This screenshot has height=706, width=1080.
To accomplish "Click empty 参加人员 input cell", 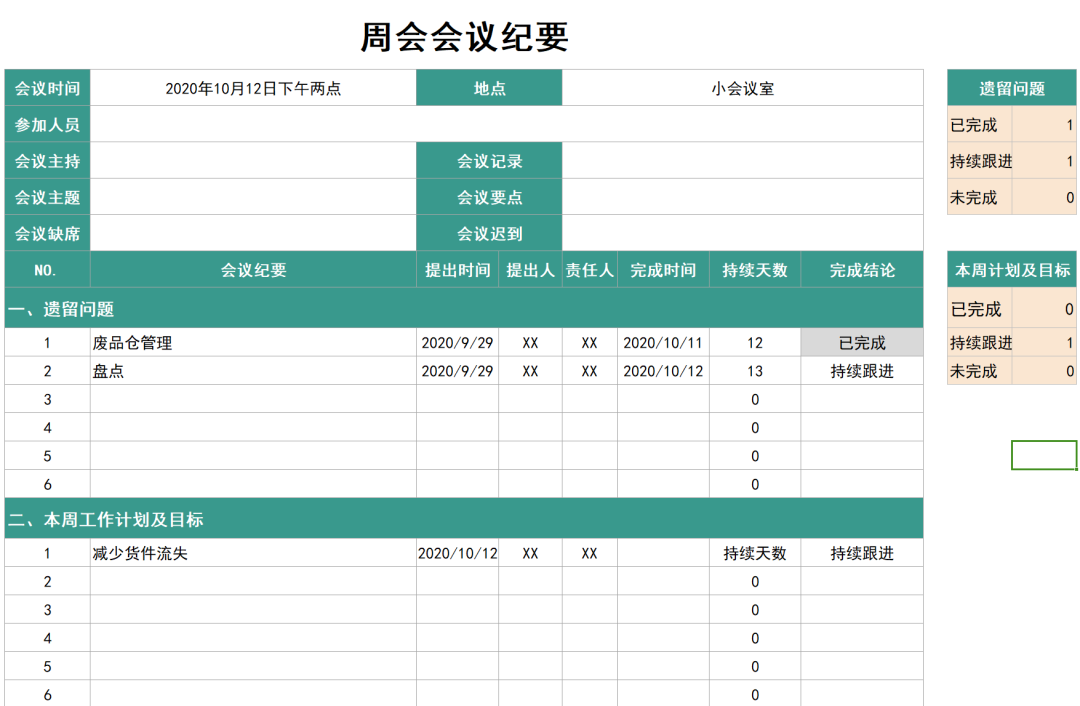I will 507,125.
